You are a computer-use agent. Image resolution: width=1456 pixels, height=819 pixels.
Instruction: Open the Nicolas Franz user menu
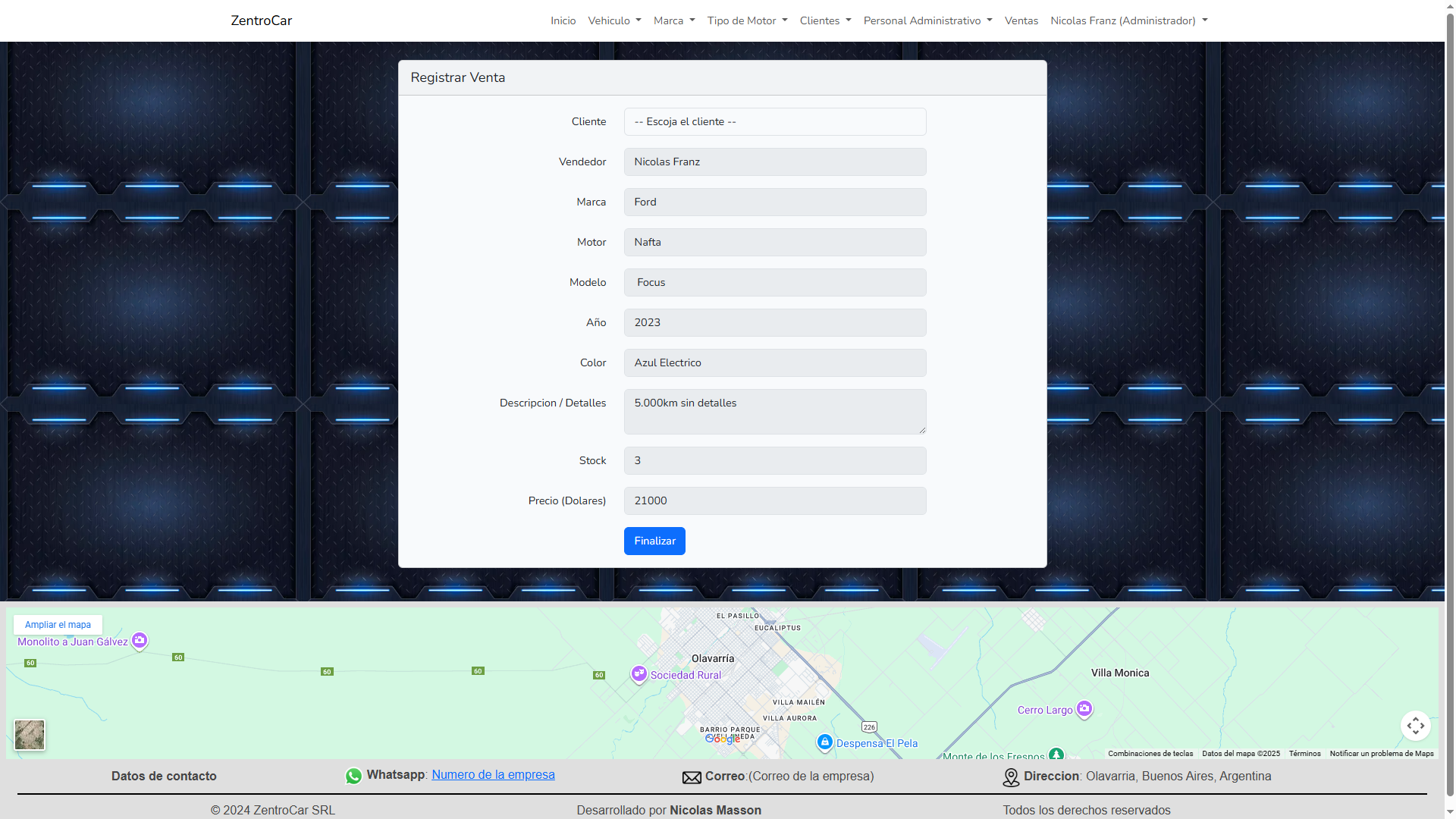coord(1128,20)
